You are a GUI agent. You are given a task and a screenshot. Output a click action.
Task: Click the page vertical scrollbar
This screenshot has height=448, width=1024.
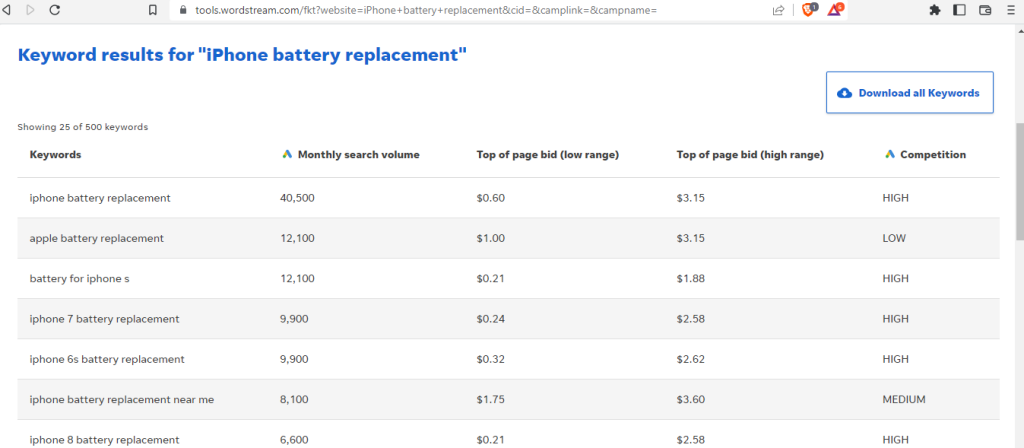point(1019,183)
